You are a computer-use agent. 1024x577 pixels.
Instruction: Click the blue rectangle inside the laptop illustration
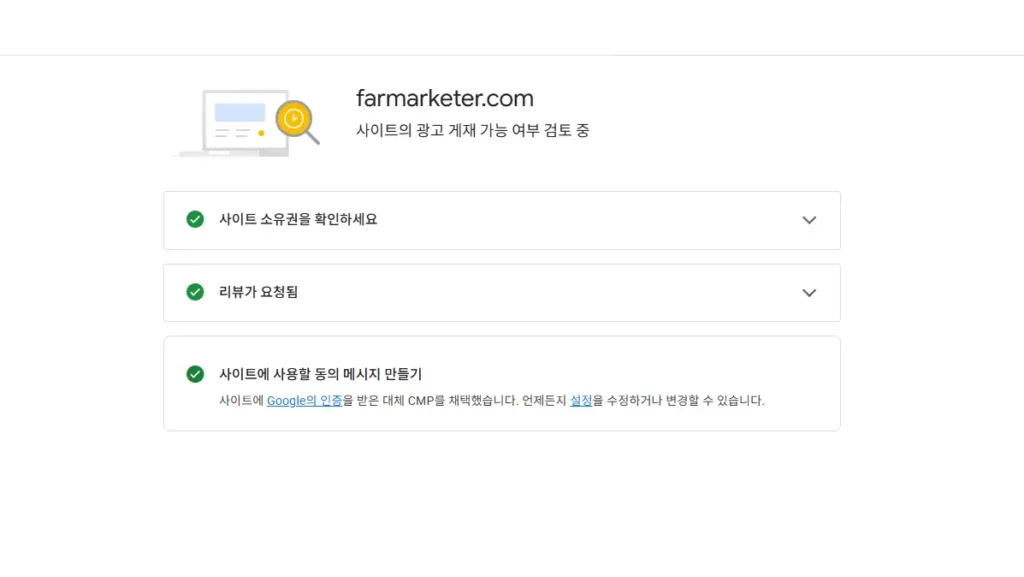240,112
